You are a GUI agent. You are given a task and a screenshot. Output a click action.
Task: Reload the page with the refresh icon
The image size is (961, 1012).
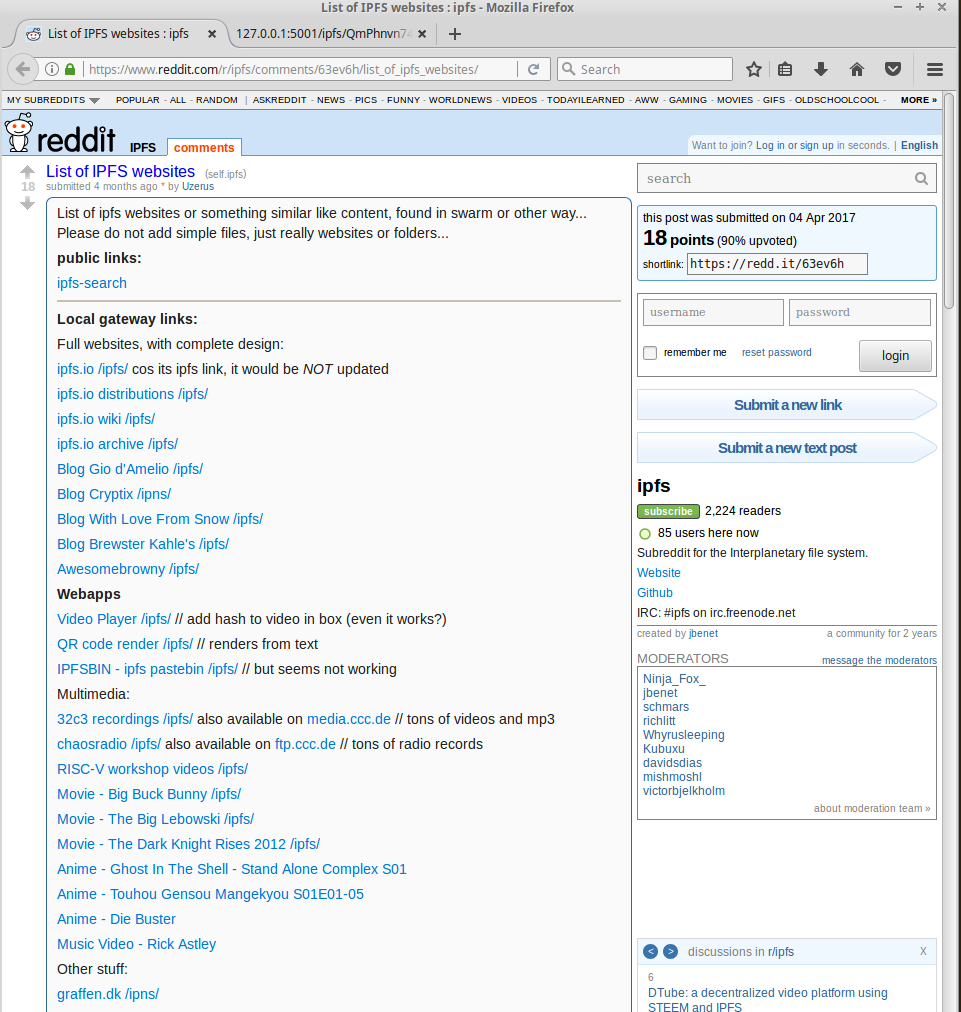coord(533,69)
